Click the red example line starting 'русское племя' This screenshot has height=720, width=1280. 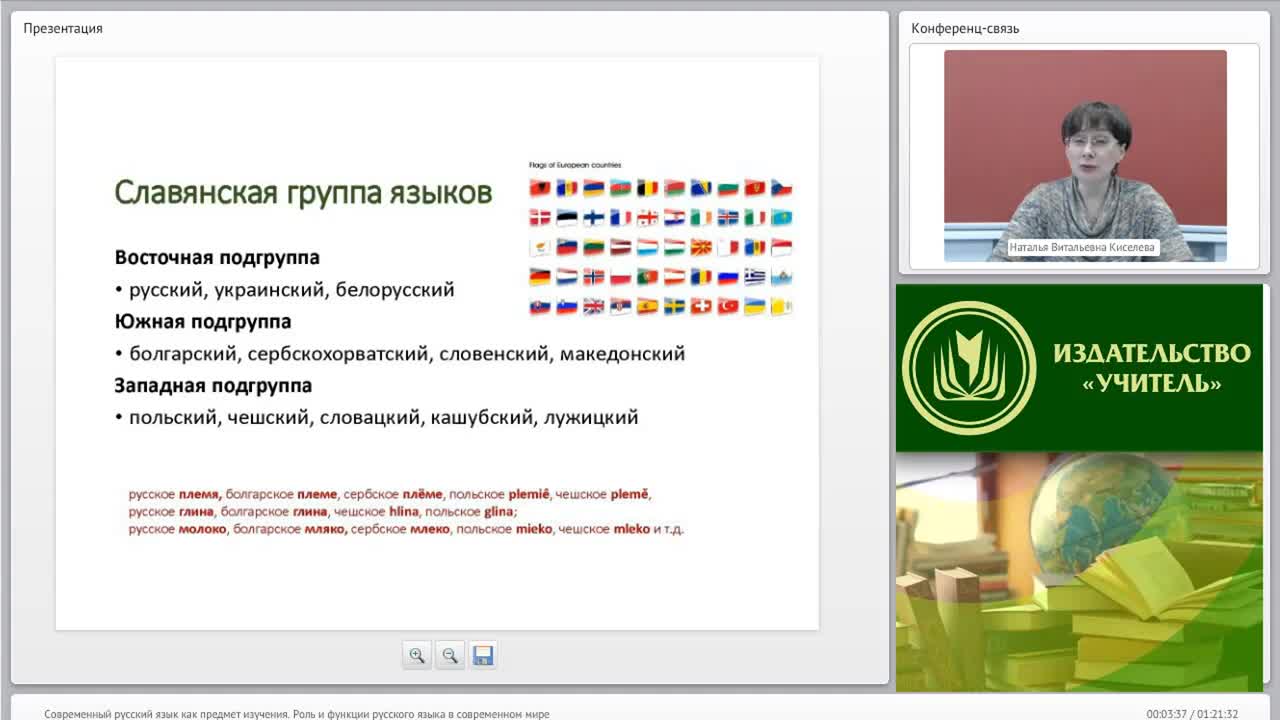(390, 494)
